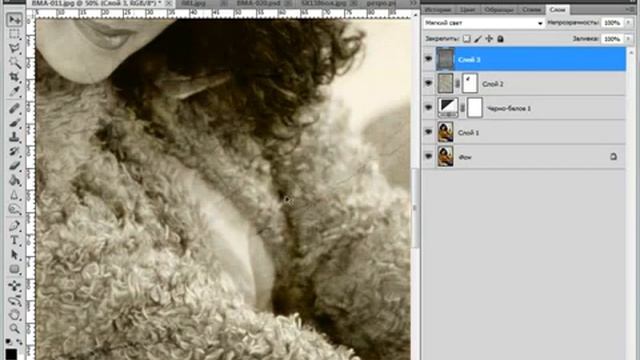This screenshot has width=640, height=360.
Task: Switch to the Слои tab
Action: tap(557, 9)
